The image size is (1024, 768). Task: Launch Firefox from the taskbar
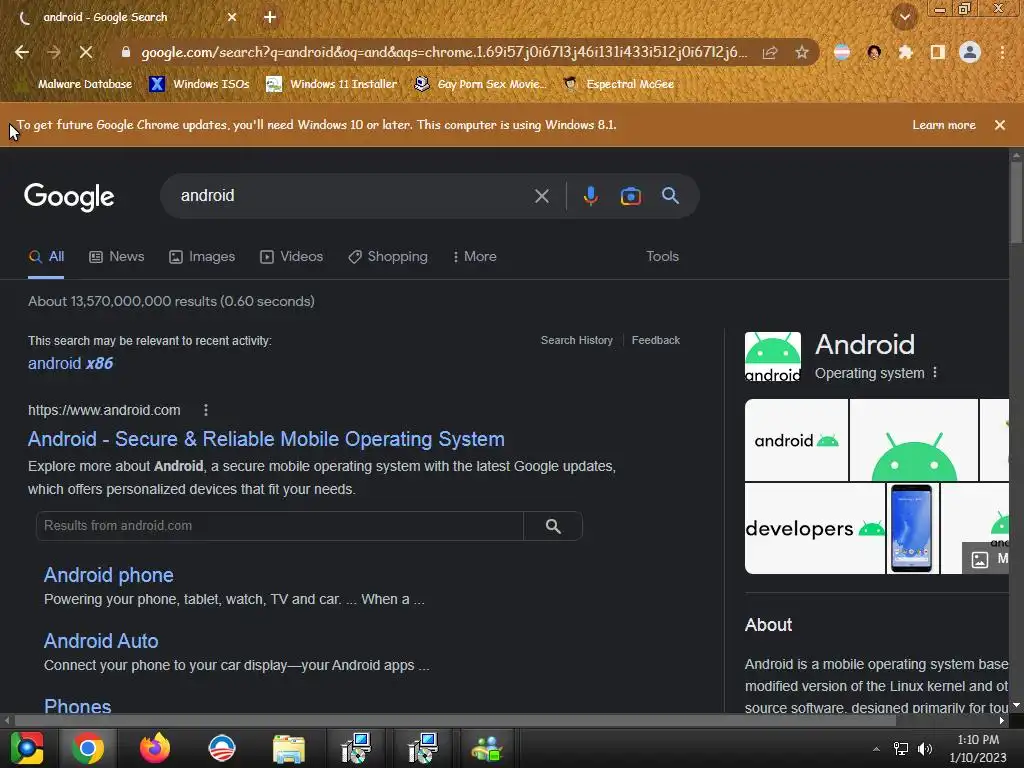click(x=155, y=748)
